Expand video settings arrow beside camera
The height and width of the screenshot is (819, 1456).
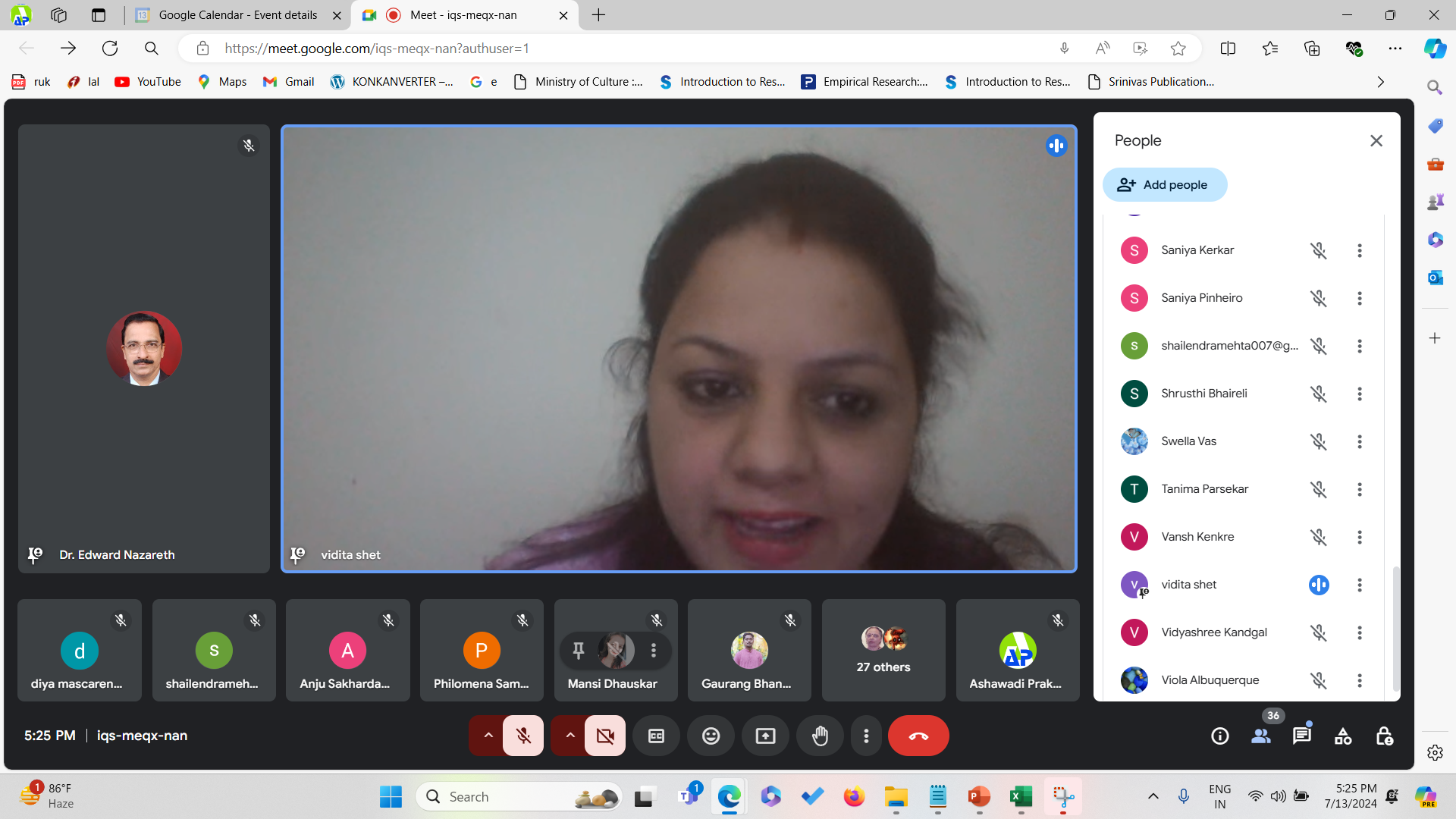(x=570, y=736)
